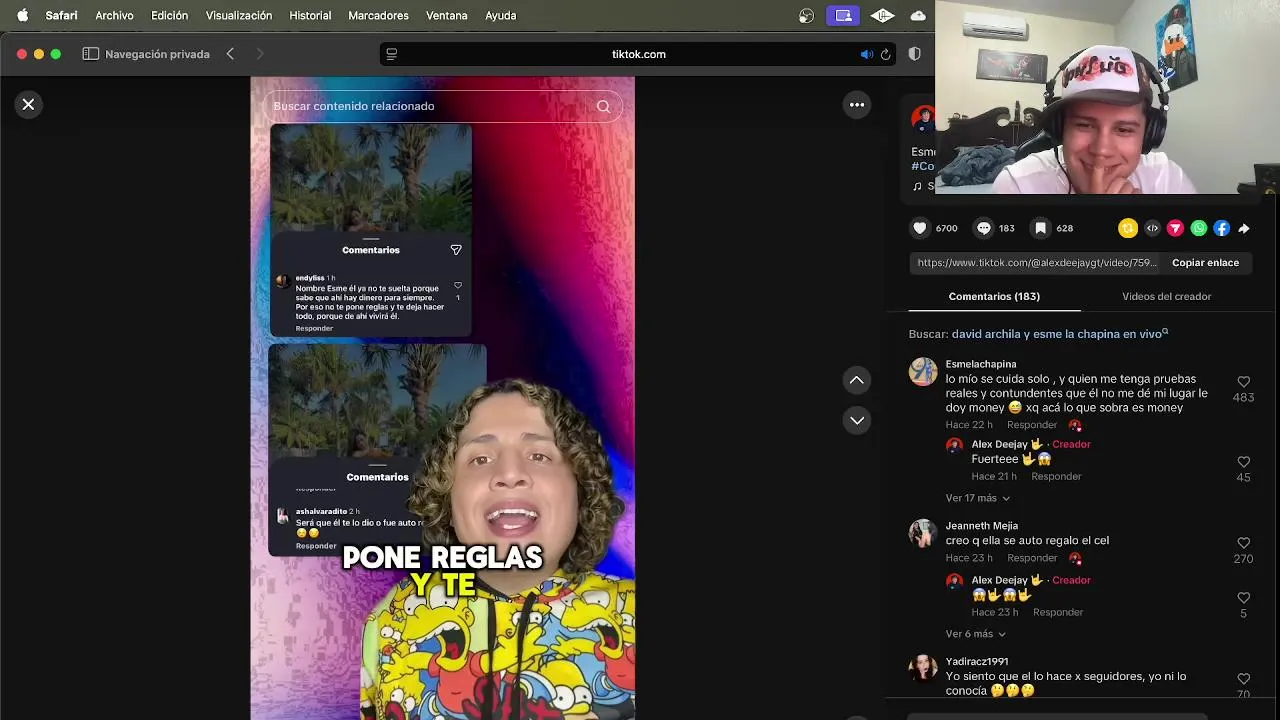Like the video with the heart icon

920,228
